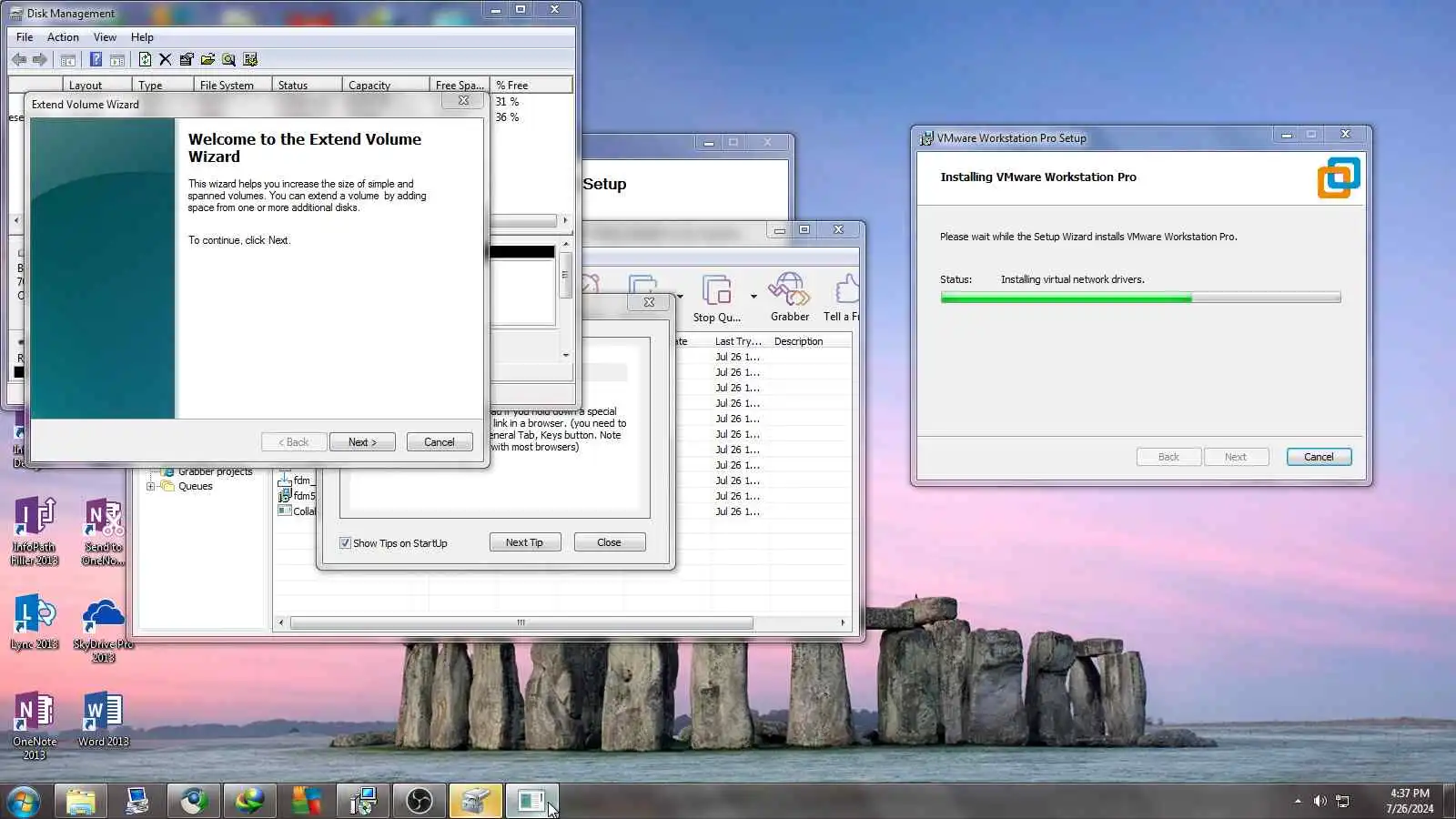The height and width of the screenshot is (819, 1456).
Task: Click the Status column header in Disk Management
Action: [x=307, y=86]
